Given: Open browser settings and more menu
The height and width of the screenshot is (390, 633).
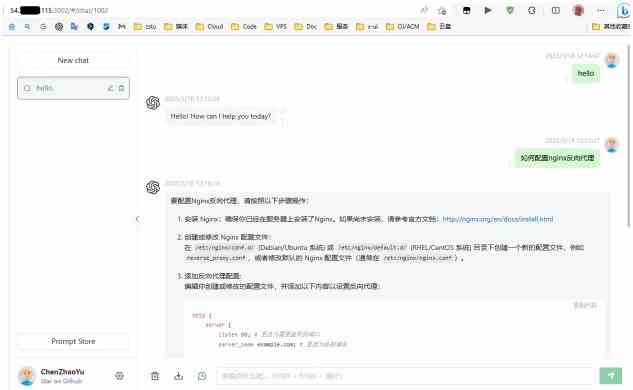Looking at the screenshot, I should coord(601,10).
